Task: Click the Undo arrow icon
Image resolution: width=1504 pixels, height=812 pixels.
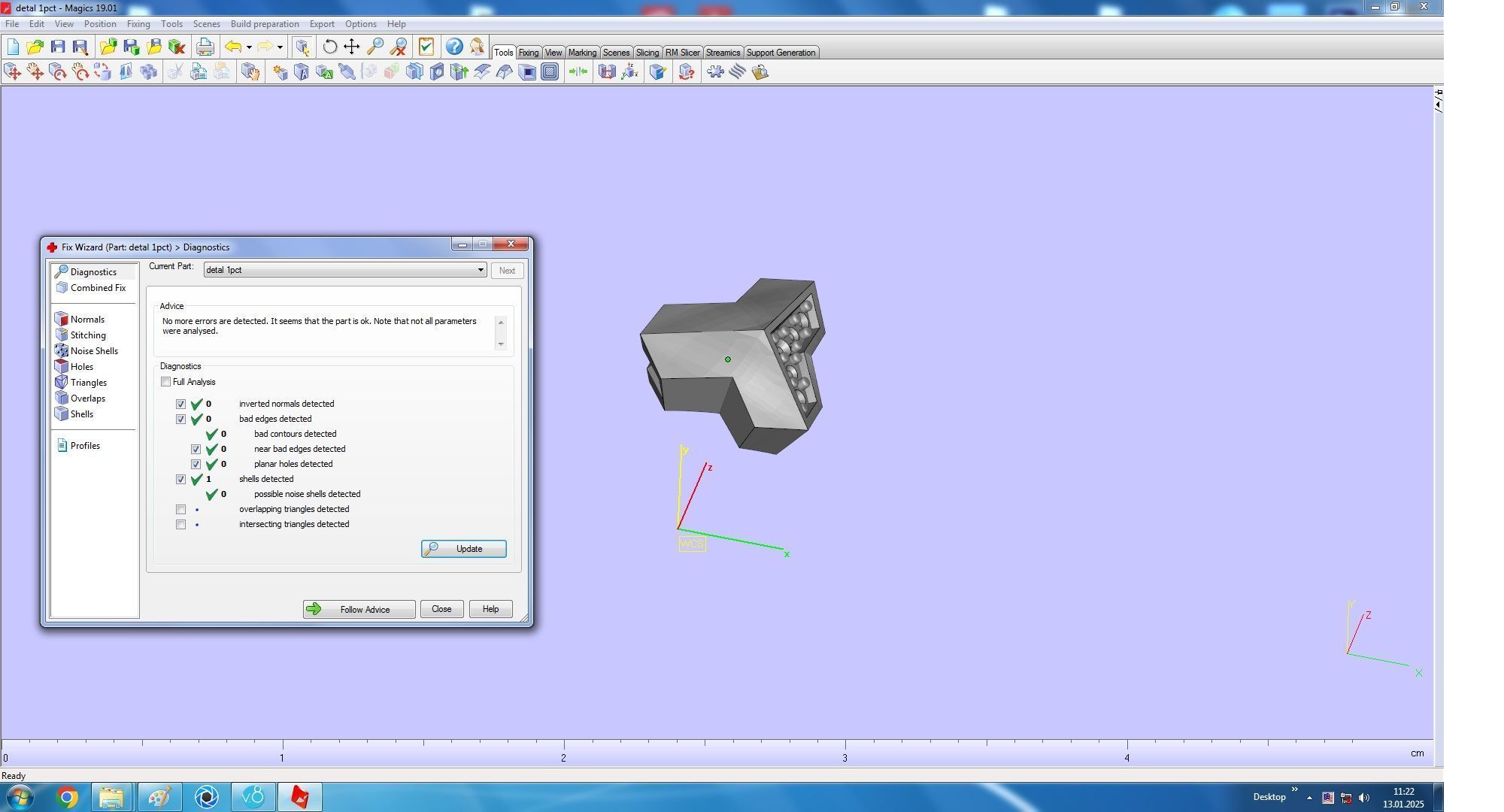Action: click(233, 47)
